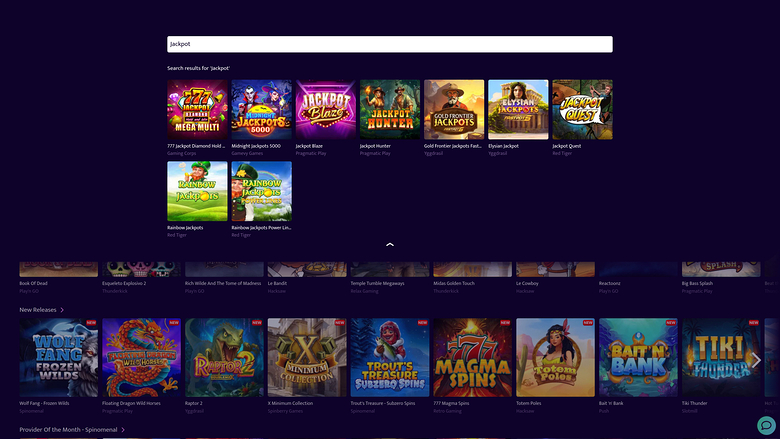Image resolution: width=780 pixels, height=439 pixels.
Task: Click the Tiki Thunder title text
Action: (x=694, y=403)
